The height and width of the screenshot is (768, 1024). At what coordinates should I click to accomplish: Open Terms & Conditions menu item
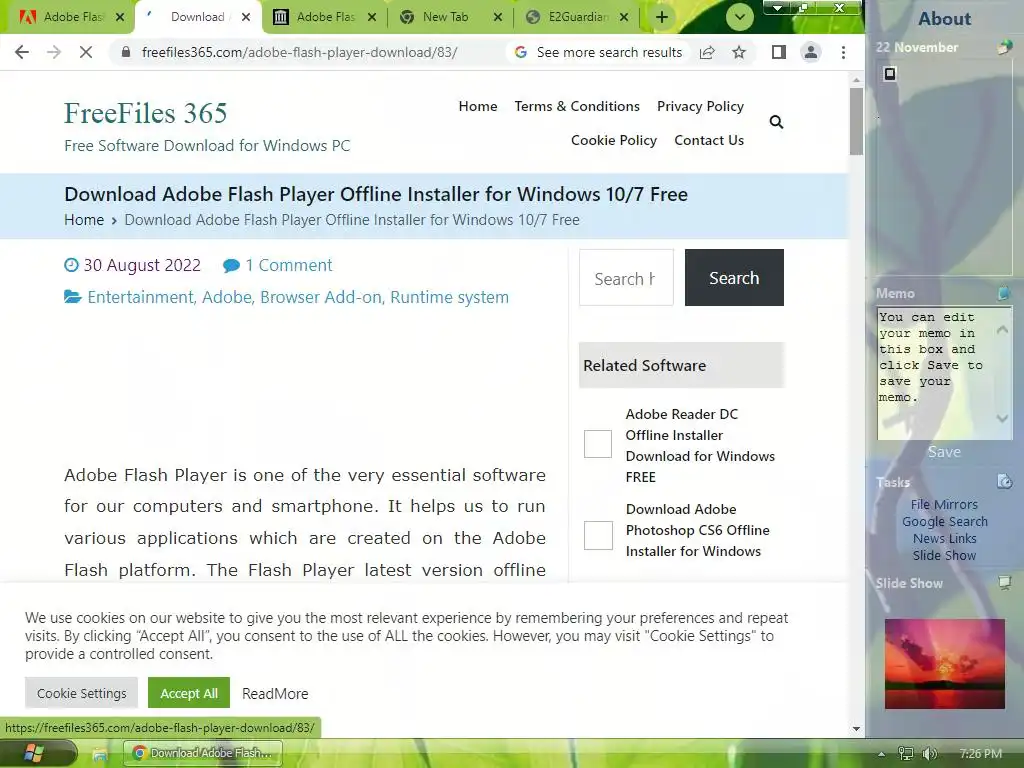577,106
